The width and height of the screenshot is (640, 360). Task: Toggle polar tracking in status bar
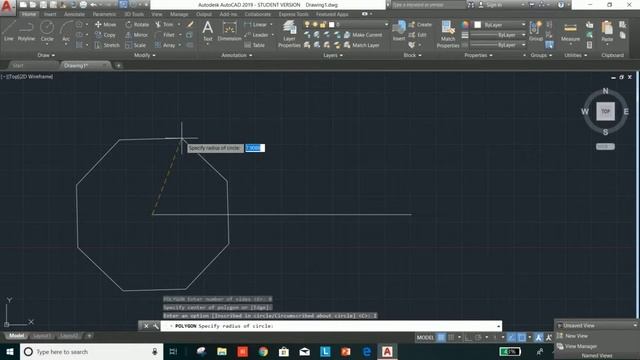pos(478,338)
